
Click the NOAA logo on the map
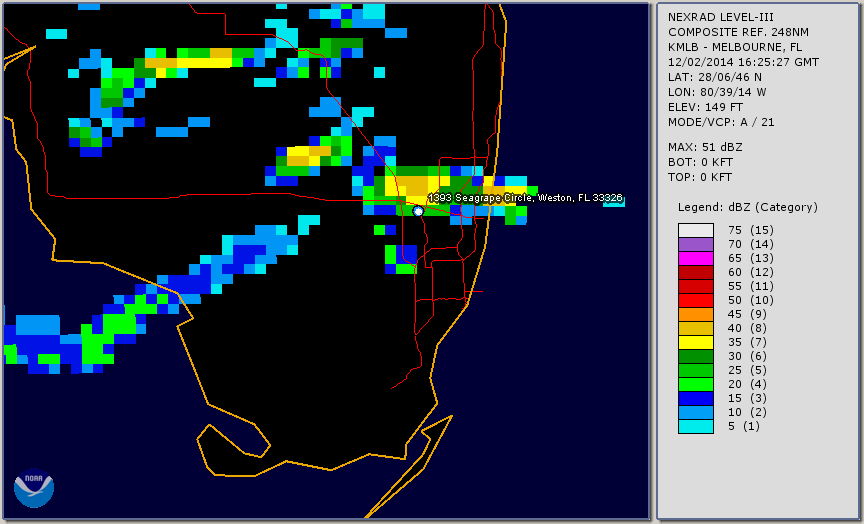point(34,488)
